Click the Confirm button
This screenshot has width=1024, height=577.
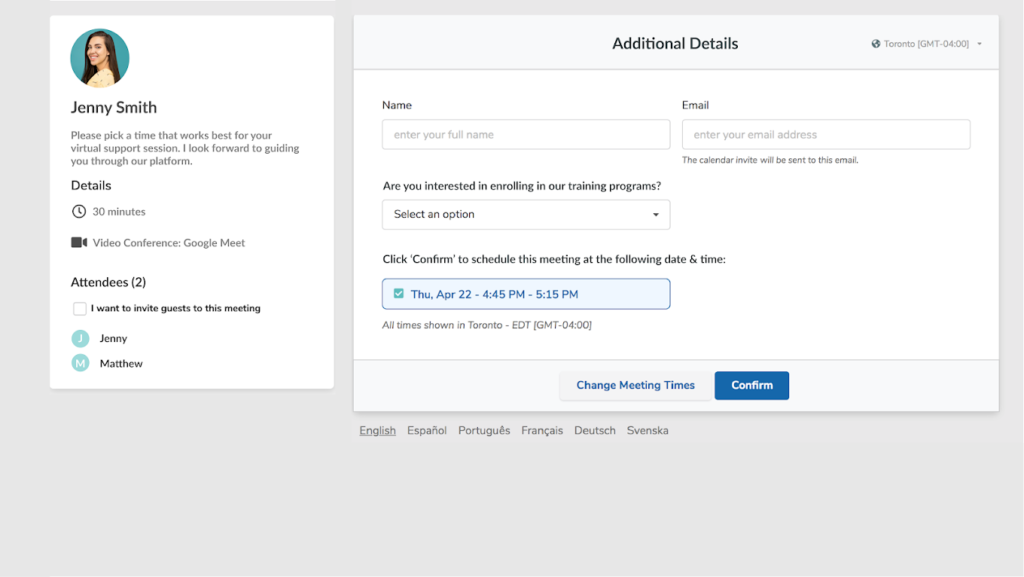(752, 385)
